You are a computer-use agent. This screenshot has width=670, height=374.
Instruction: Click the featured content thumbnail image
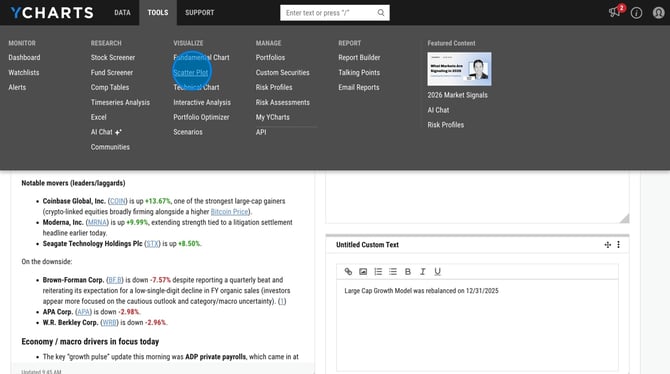(459, 69)
